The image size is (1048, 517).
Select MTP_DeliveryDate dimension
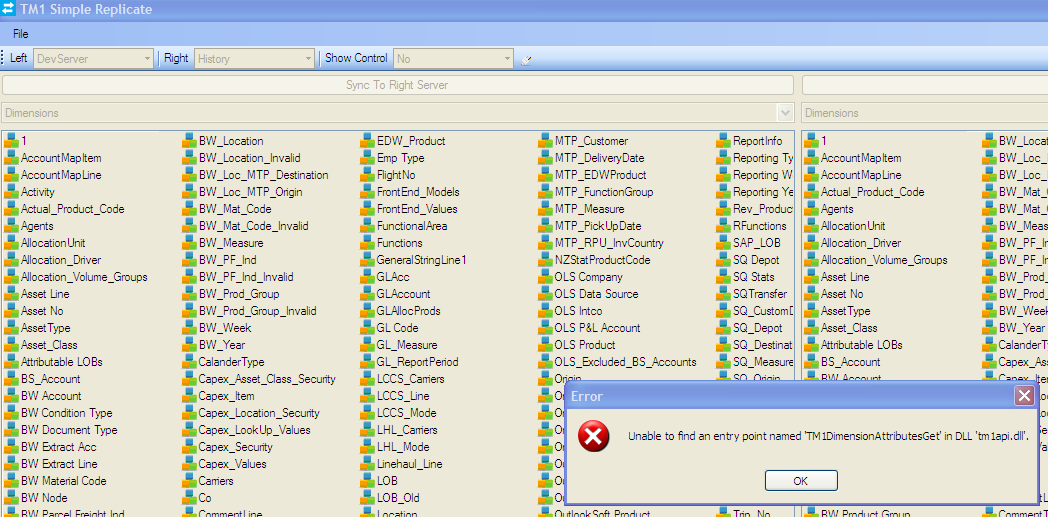click(600, 158)
